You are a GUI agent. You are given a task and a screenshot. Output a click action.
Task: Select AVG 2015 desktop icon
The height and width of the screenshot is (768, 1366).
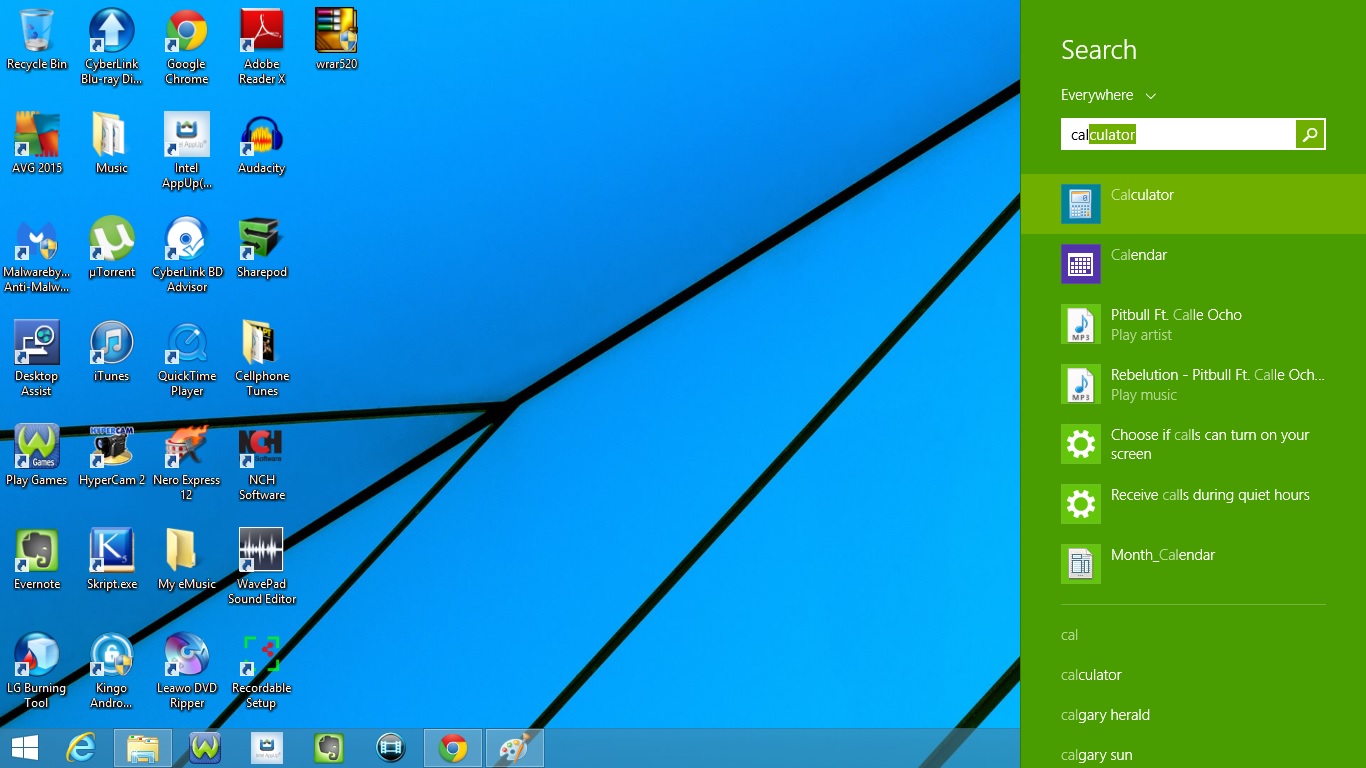point(37,143)
